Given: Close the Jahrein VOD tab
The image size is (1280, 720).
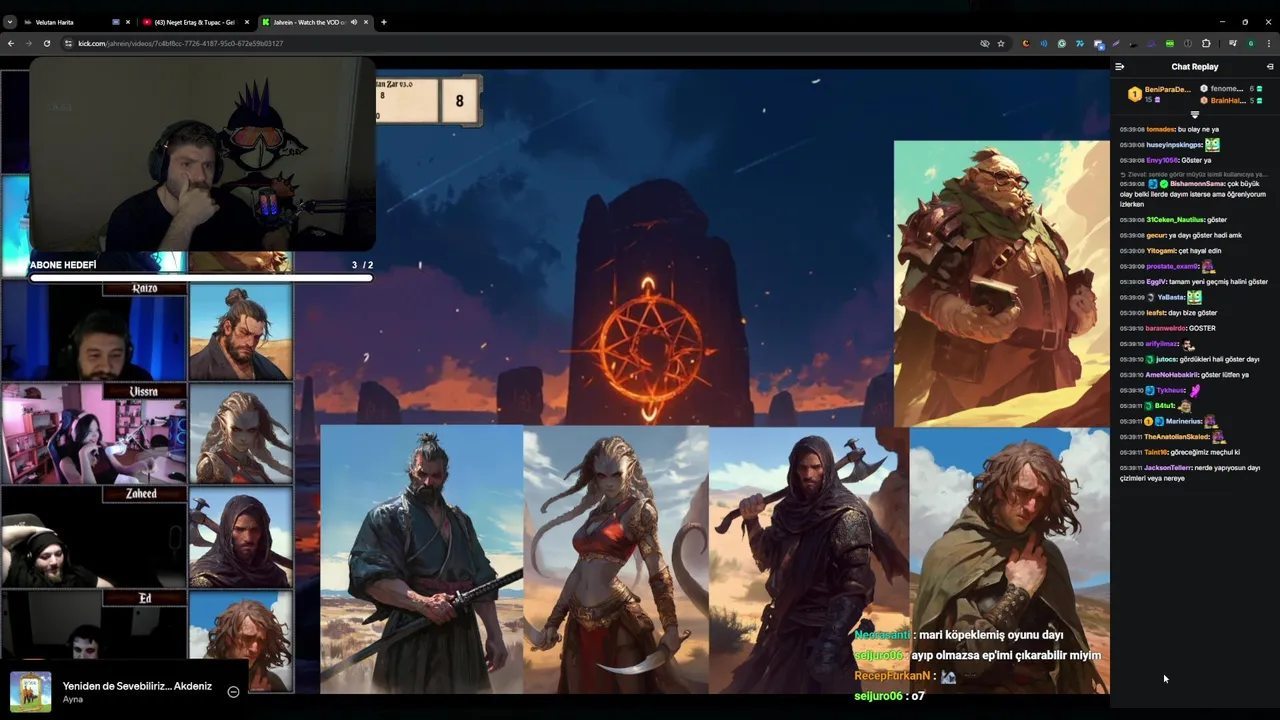Looking at the screenshot, I should [366, 22].
